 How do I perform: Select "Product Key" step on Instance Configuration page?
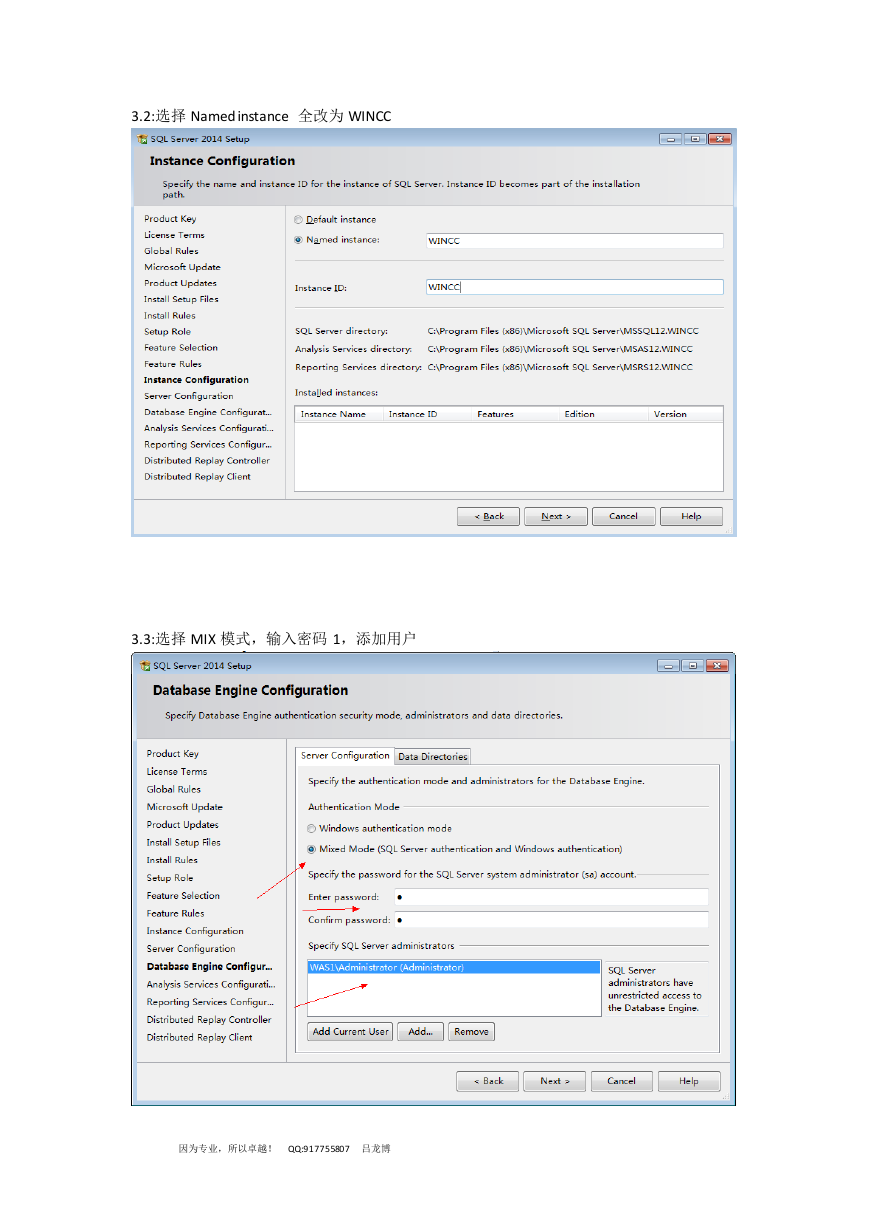point(170,219)
